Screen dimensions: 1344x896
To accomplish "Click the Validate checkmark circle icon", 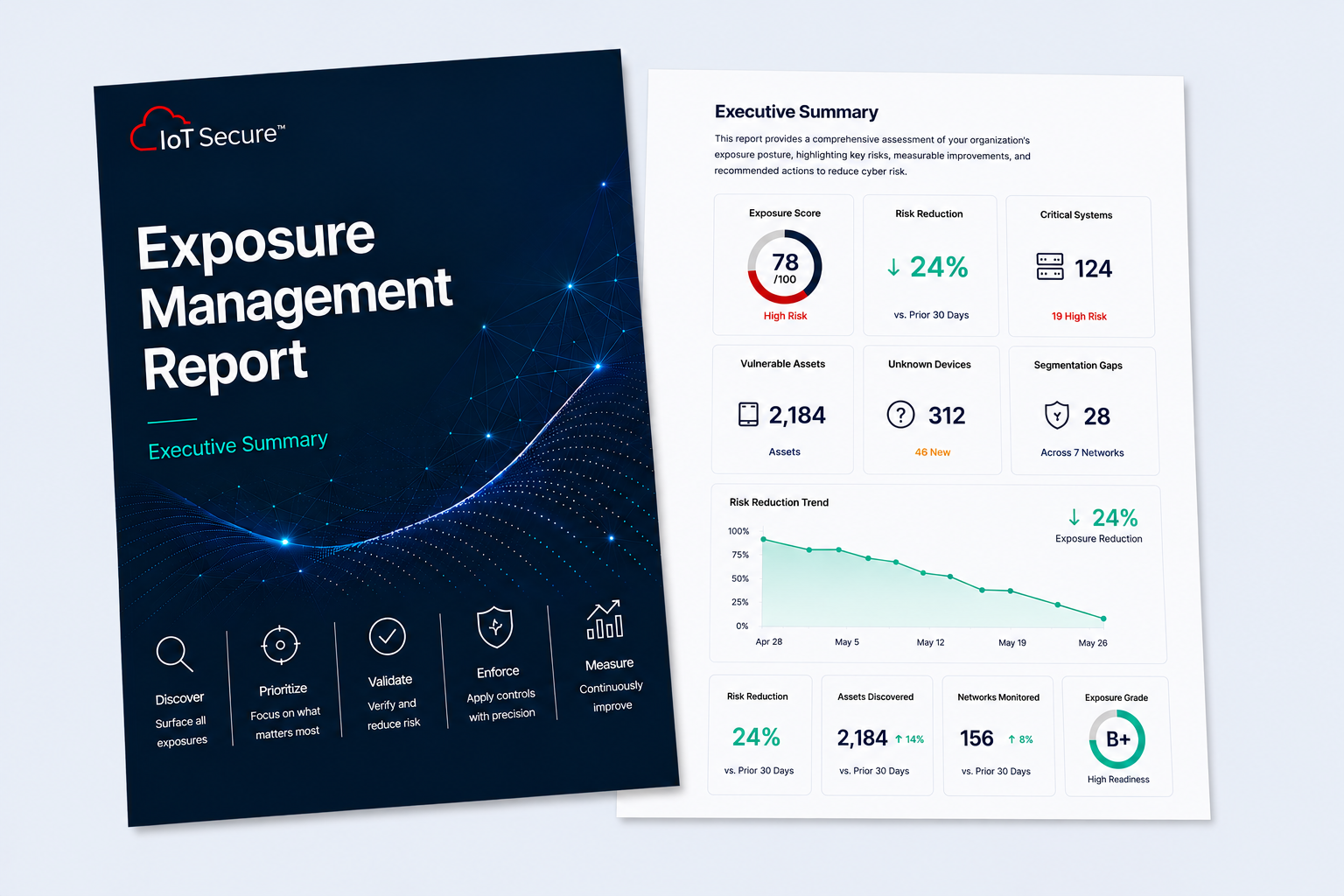I will click(387, 636).
